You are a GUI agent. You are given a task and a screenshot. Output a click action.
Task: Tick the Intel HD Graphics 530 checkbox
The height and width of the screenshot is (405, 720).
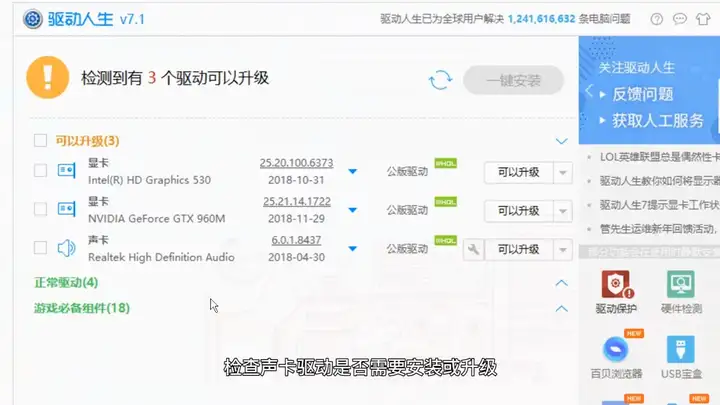pos(40,170)
